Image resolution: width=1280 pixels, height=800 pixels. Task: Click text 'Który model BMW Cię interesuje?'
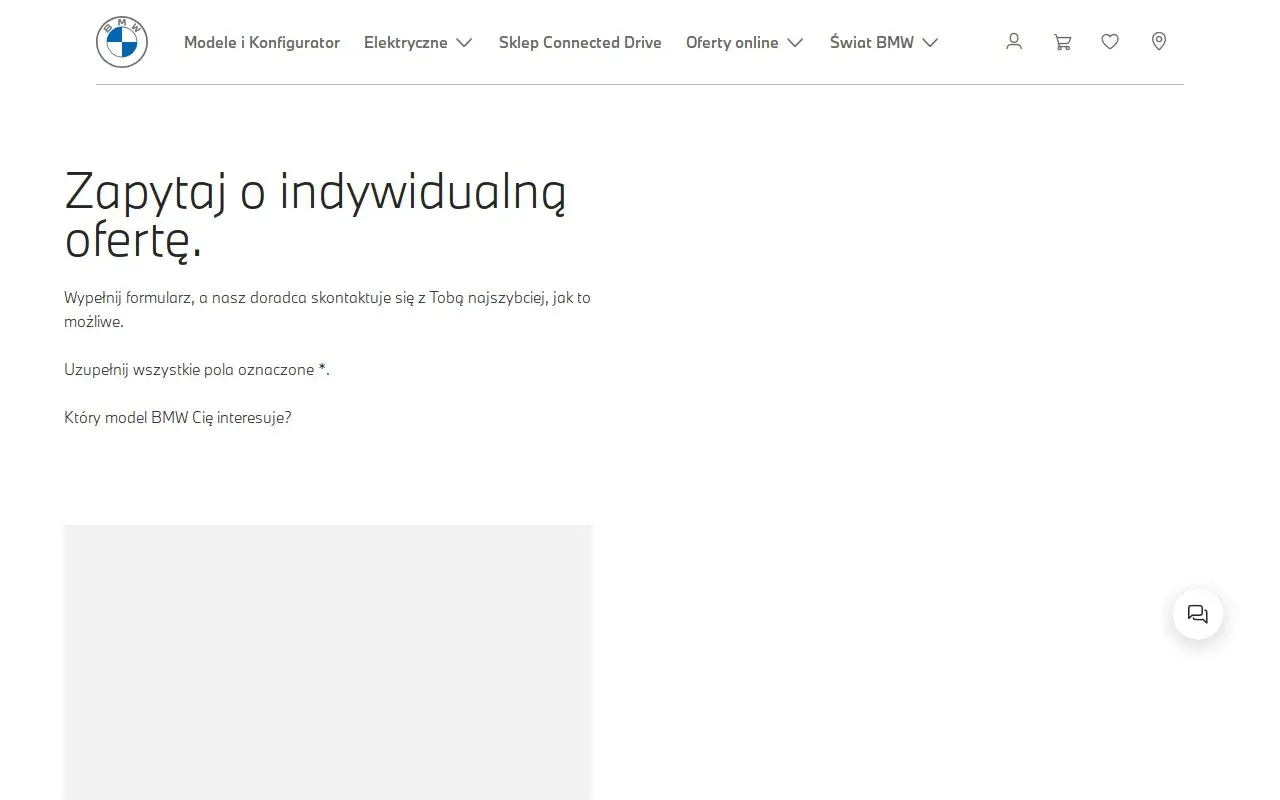178,417
